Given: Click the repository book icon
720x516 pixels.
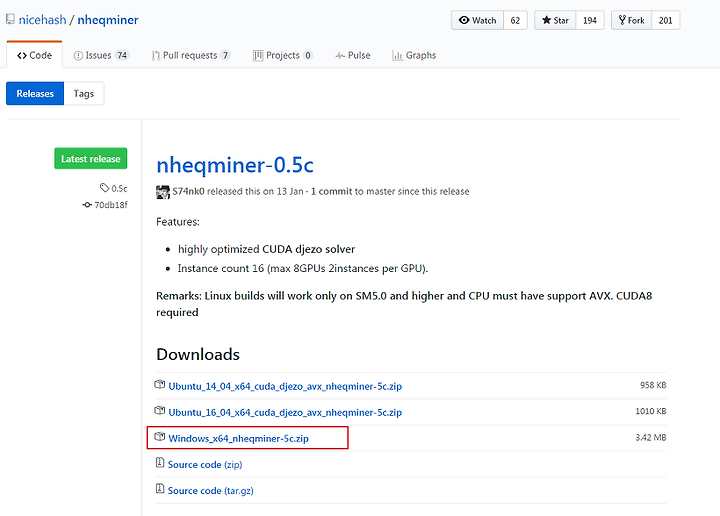Looking at the screenshot, I should [x=10, y=19].
